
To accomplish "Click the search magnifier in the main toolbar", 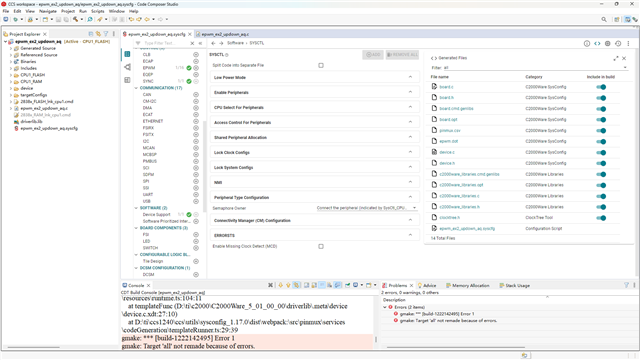I will [x=604, y=19].
